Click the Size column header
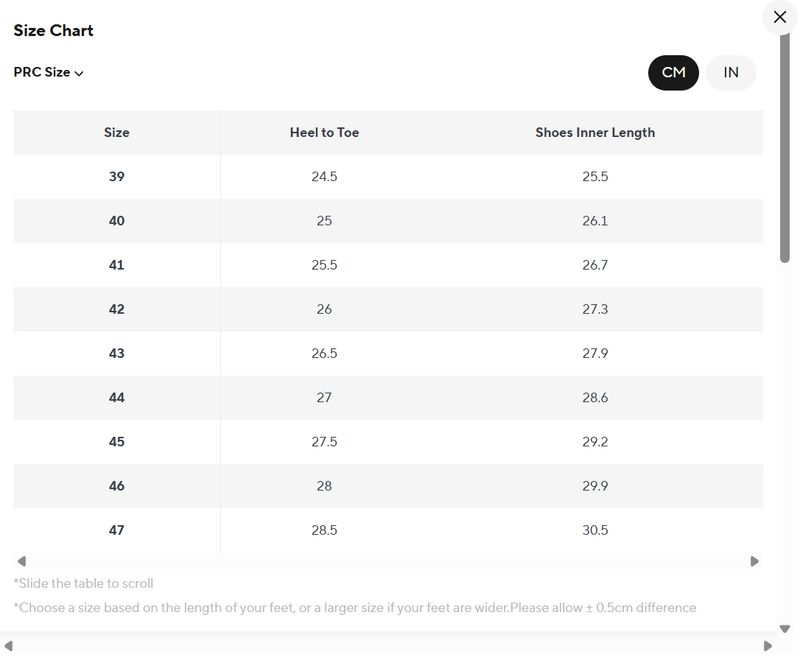Viewport: 800px width, 657px height. 117,132
